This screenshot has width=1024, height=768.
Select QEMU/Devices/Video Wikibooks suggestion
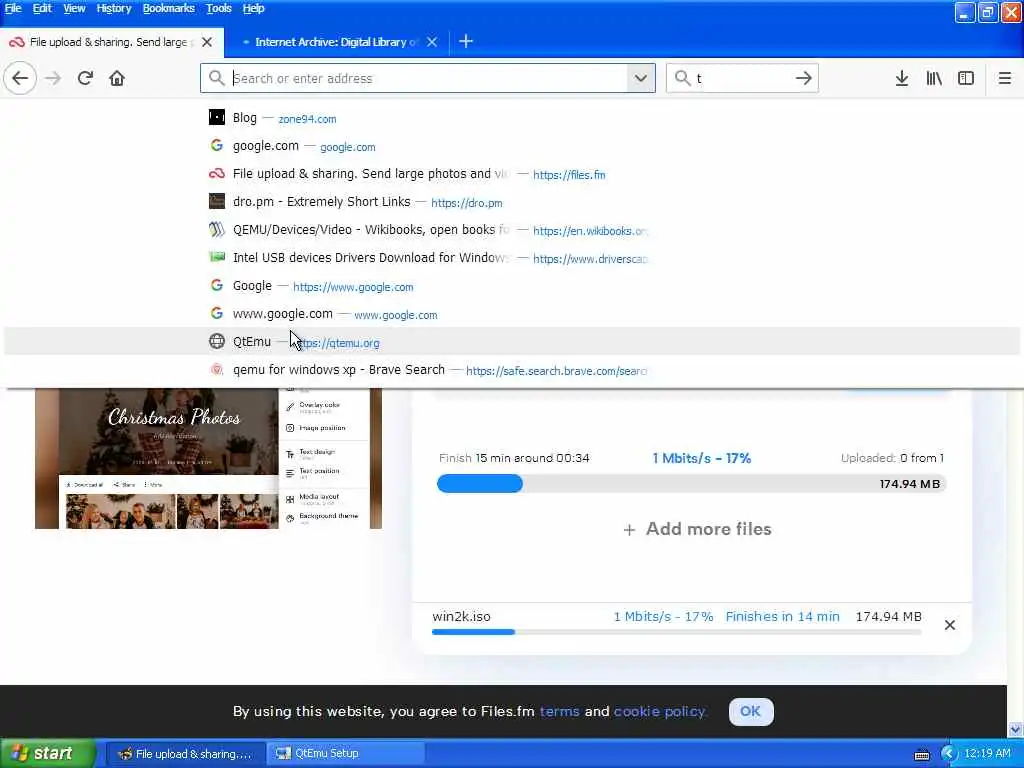(511, 230)
